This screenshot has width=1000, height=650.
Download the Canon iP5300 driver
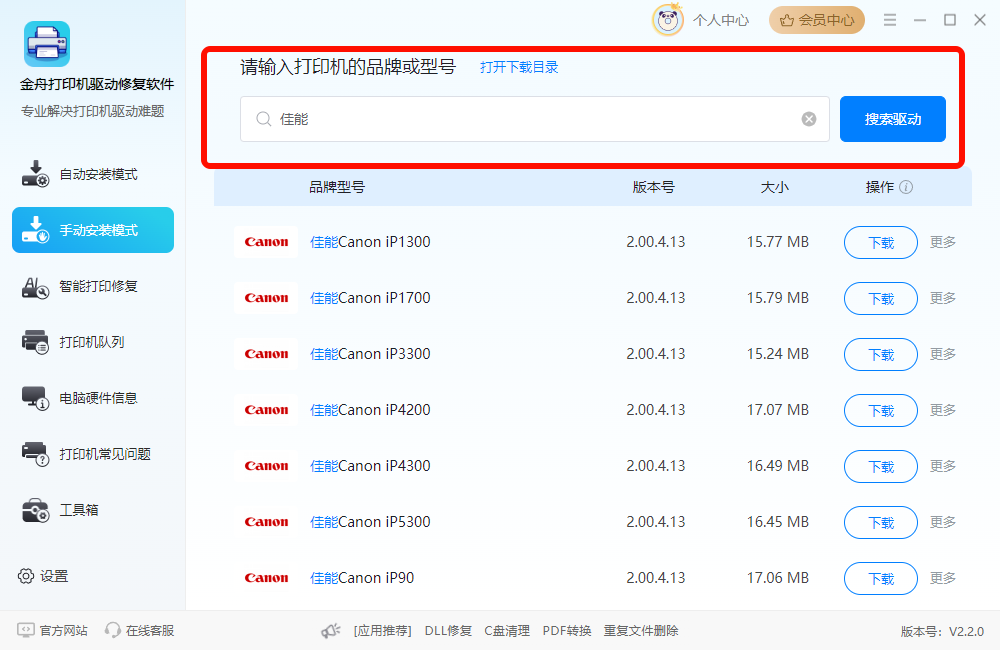[881, 522]
